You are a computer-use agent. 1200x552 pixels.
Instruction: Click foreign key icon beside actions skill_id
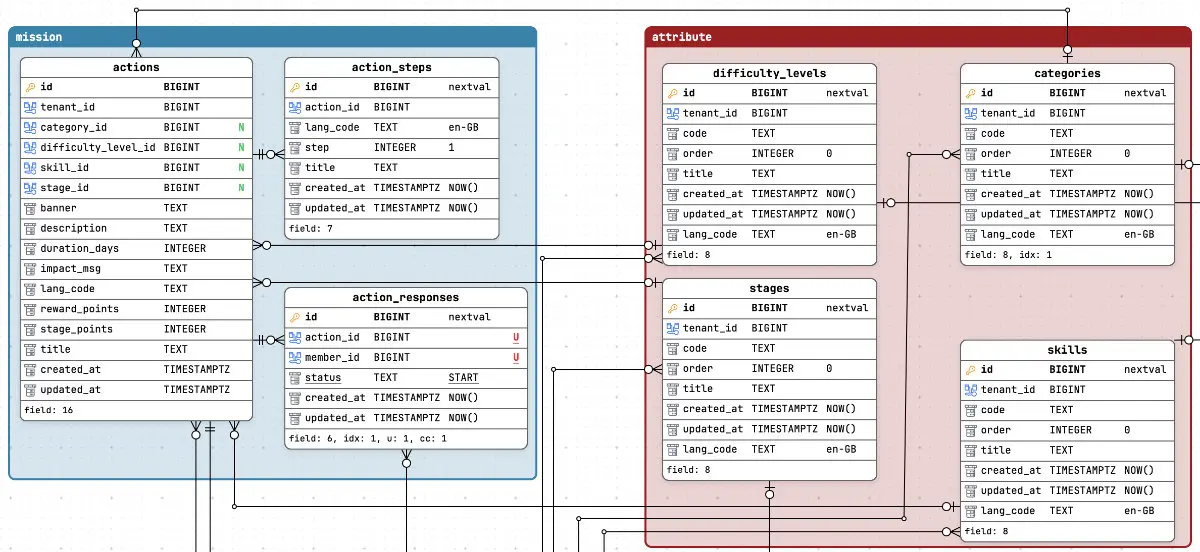tap(29, 167)
